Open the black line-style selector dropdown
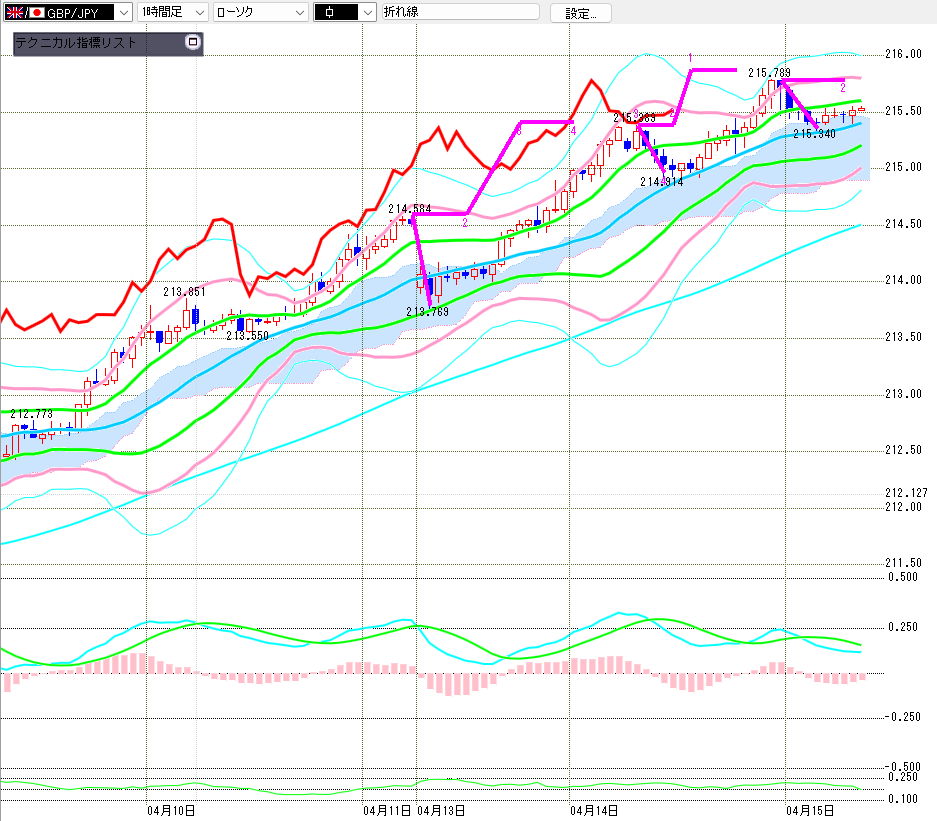The width and height of the screenshot is (937, 821). coord(367,13)
